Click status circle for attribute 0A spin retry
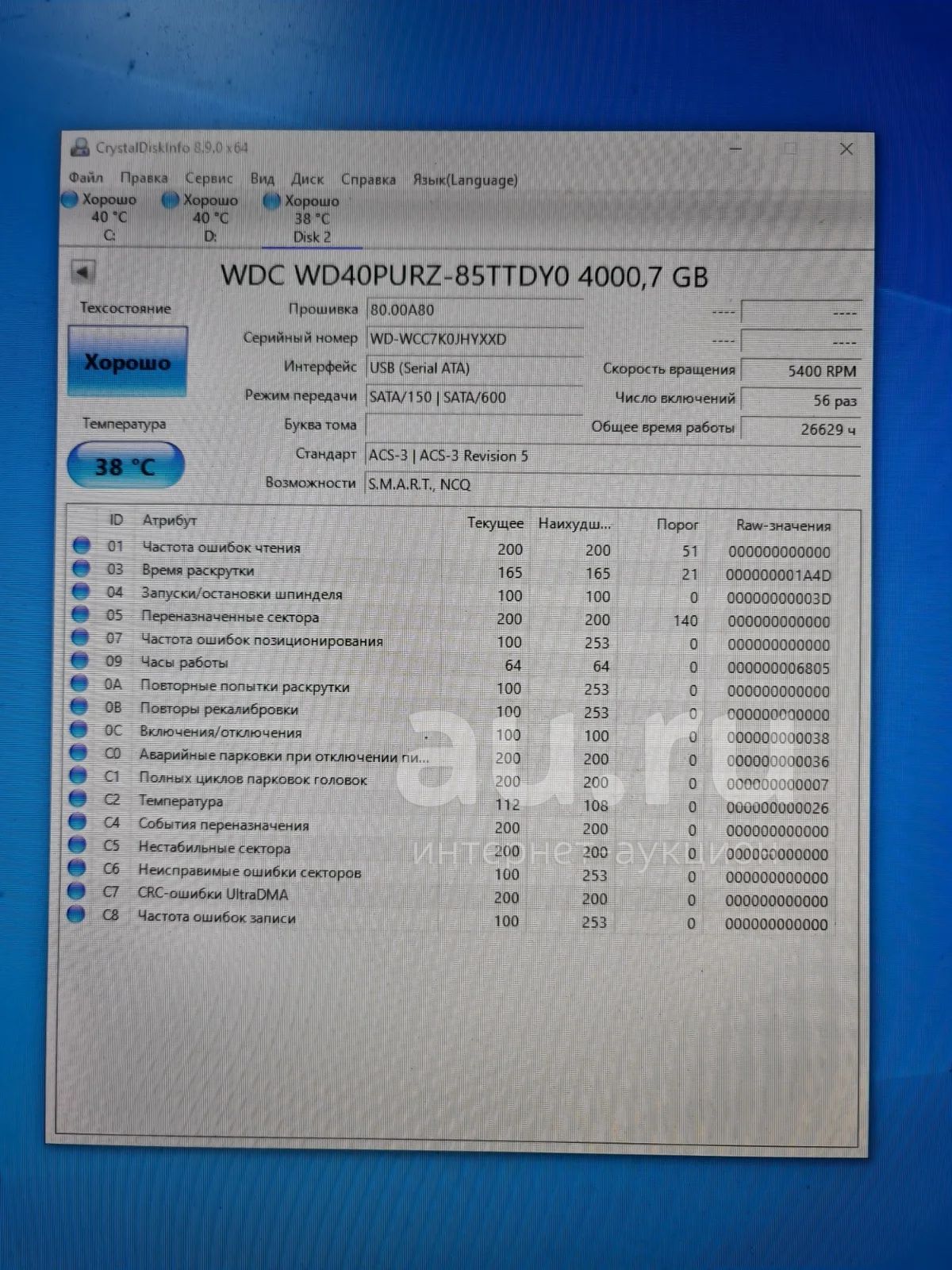Screen dimensions: 952x1270 [79, 683]
